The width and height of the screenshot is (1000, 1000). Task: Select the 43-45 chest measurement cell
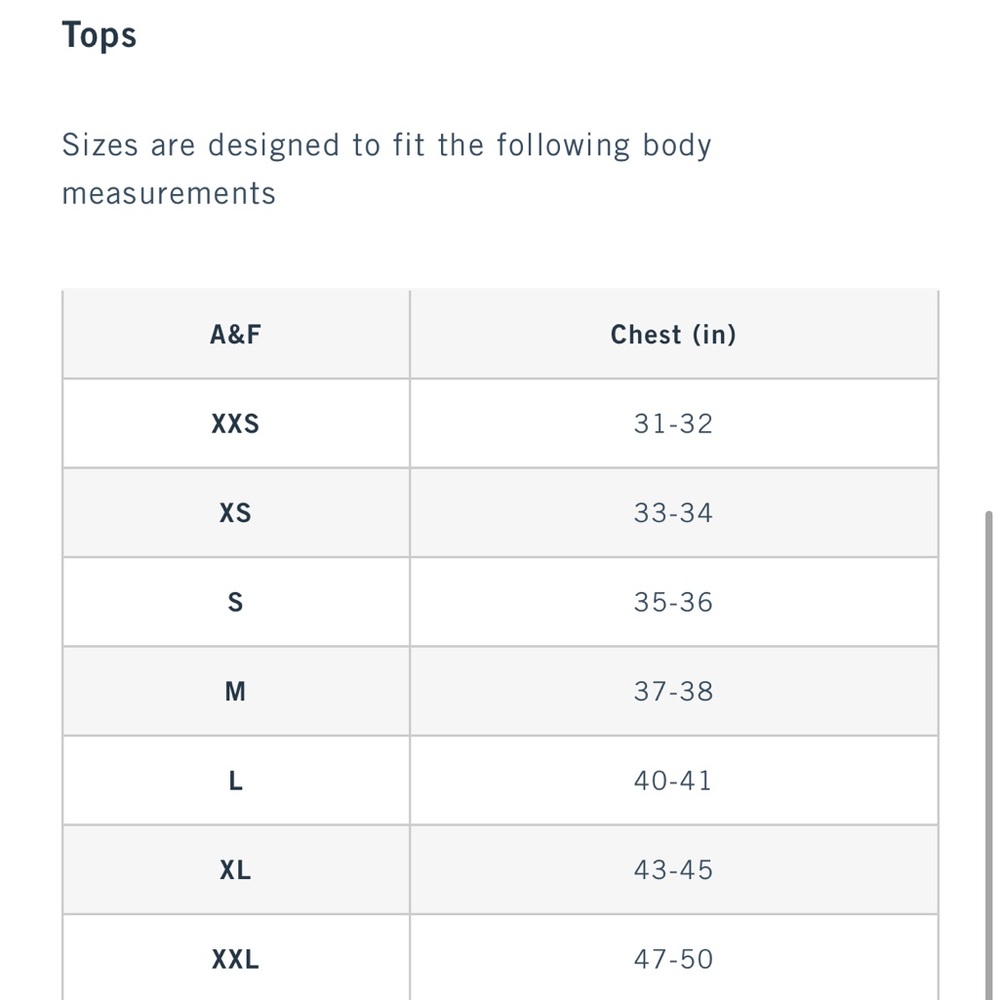[x=673, y=870]
